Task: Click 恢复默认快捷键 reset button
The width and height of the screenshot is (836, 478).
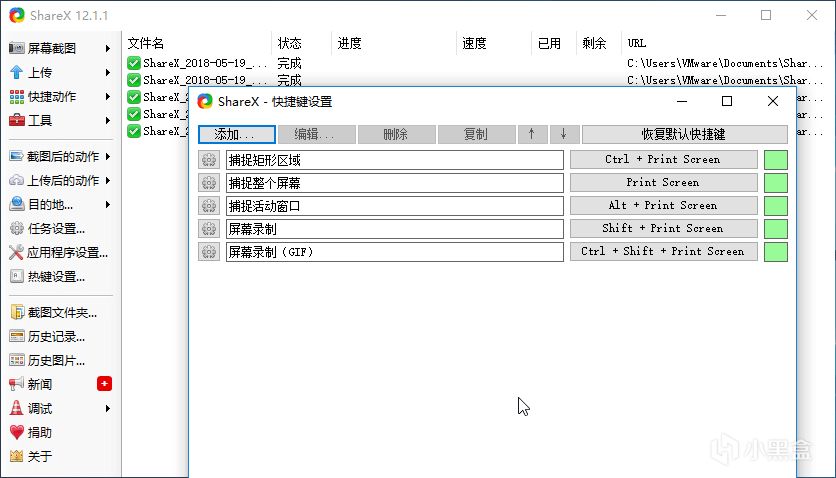Action: (685, 134)
